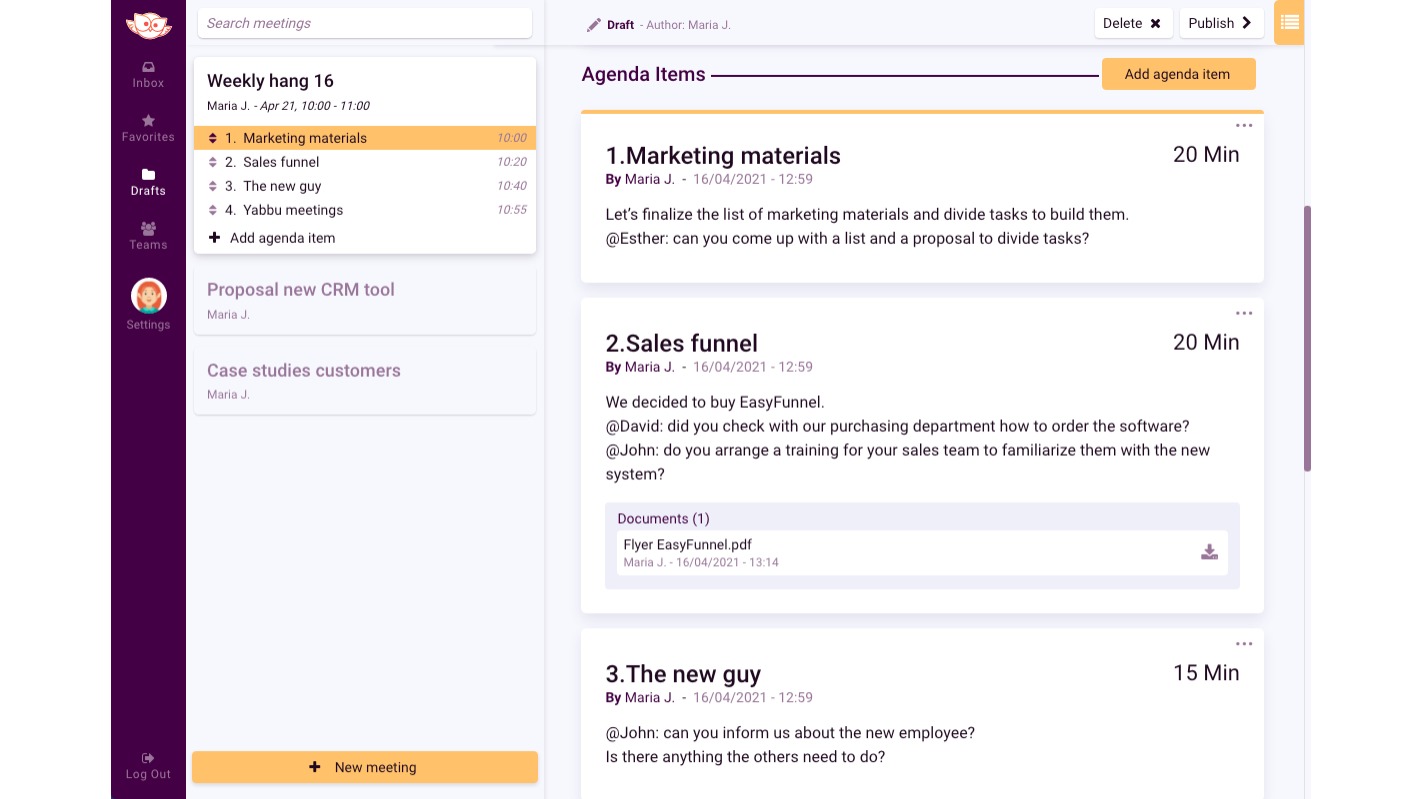Open the Inbox section
The width and height of the screenshot is (1422, 799).
tap(148, 75)
